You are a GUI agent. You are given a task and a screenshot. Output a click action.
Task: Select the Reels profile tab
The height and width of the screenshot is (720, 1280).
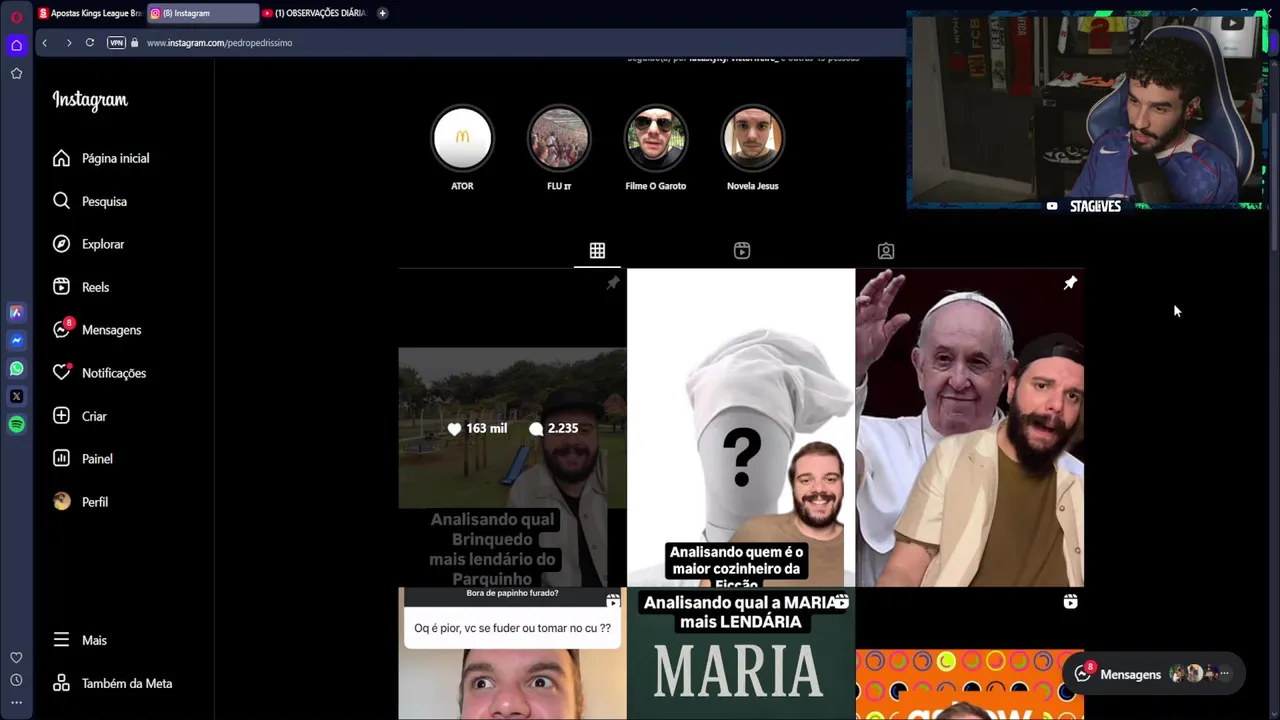[x=742, y=251]
